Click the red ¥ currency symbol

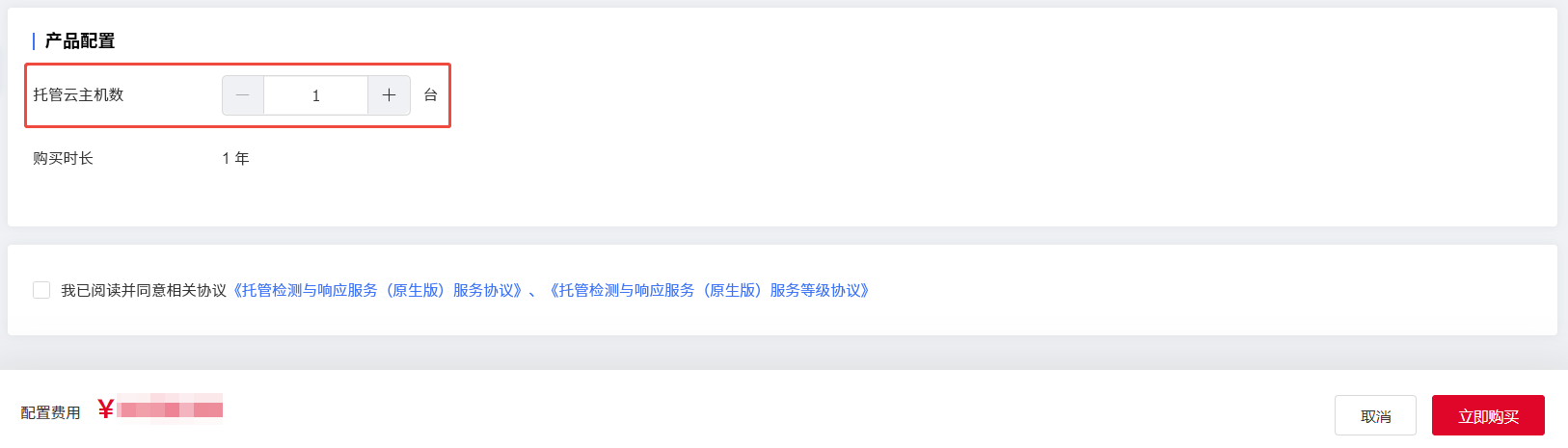105,410
